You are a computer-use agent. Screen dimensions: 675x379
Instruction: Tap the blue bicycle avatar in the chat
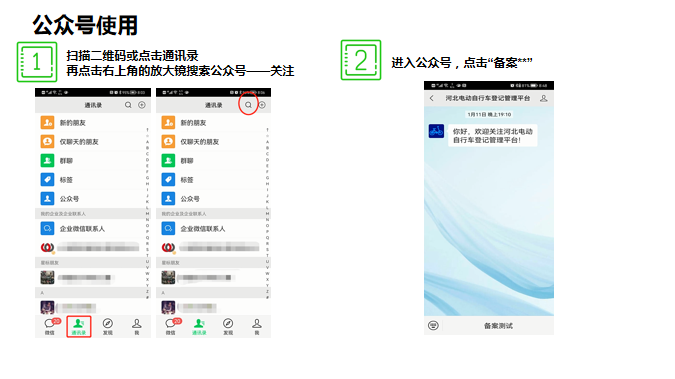pos(437,131)
